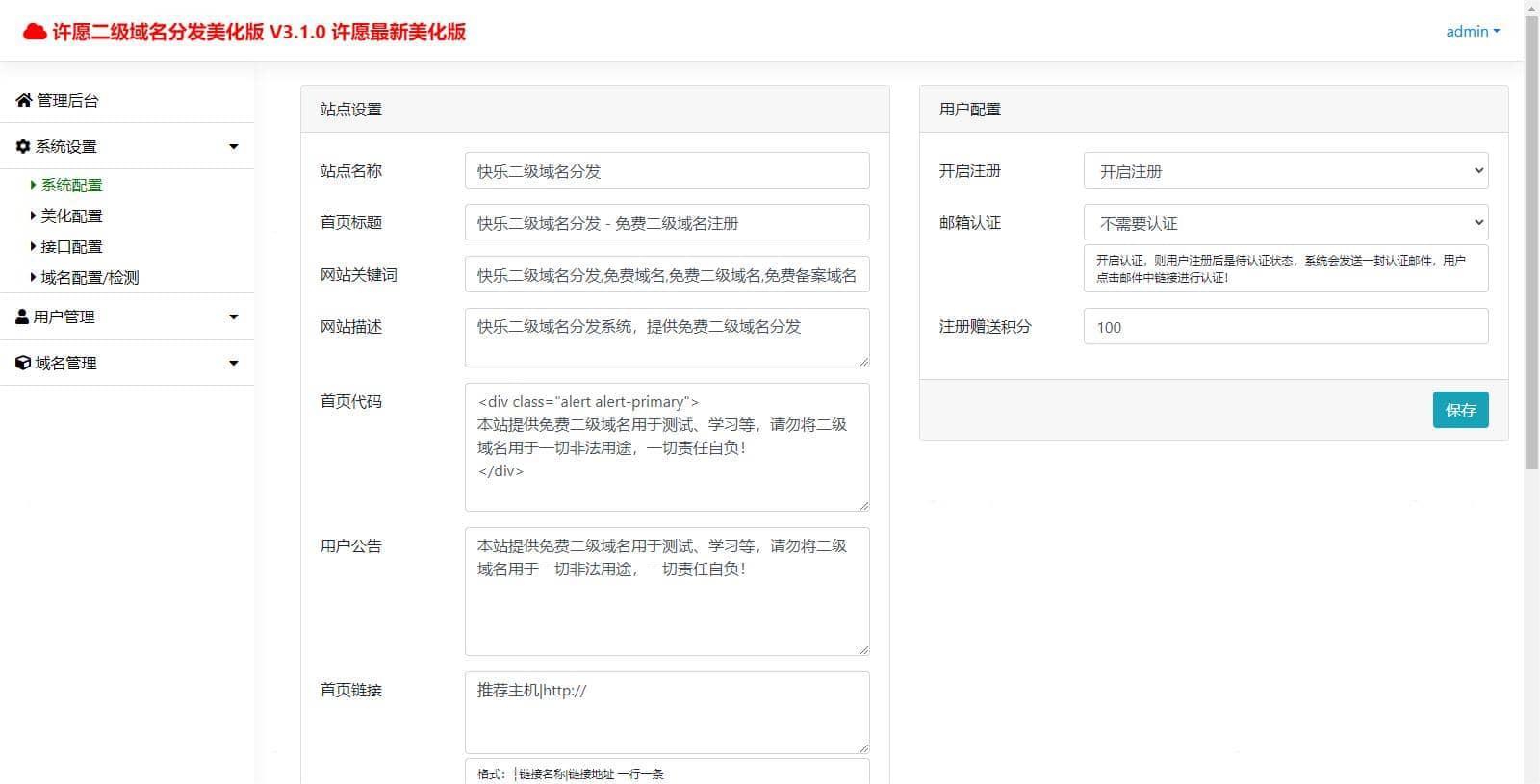Focus the 首页链接 textarea
1540x784 pixels.
[667, 713]
